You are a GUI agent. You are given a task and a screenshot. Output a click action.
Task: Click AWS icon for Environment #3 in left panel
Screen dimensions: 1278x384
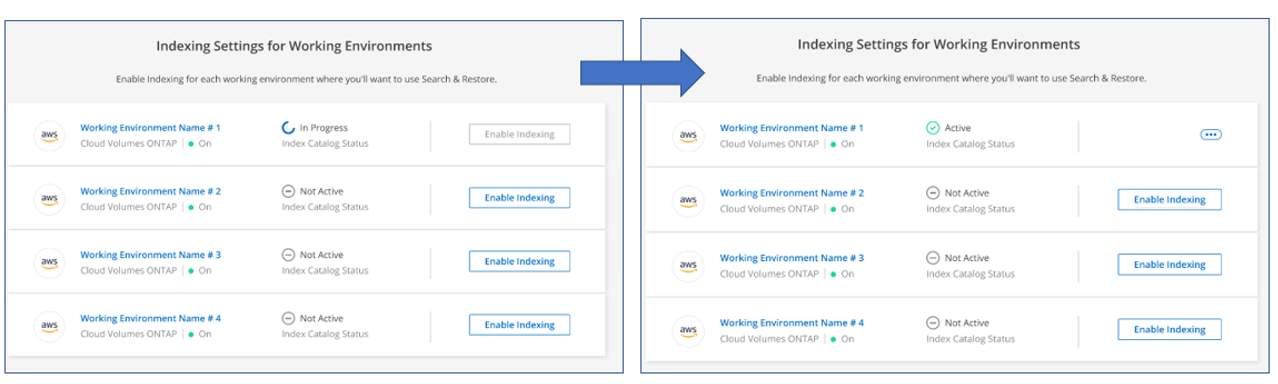tap(49, 262)
